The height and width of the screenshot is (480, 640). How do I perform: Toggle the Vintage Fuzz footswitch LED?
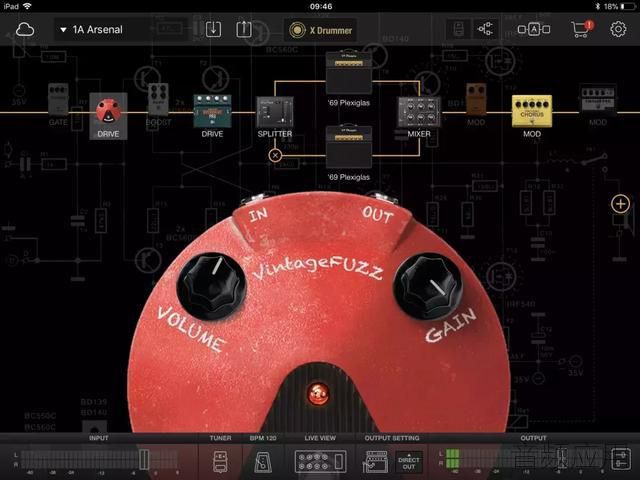pos(318,393)
